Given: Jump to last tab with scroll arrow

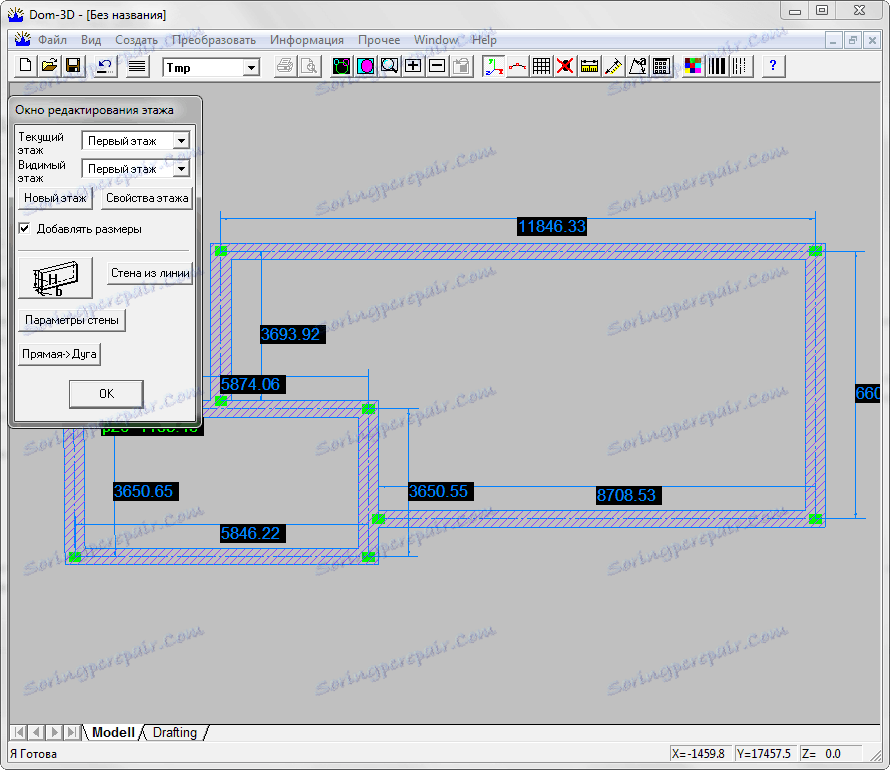Looking at the screenshot, I should coord(72,732).
